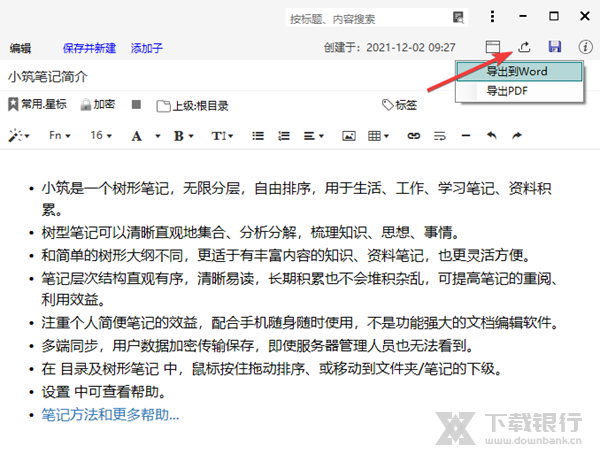The image size is (600, 454).
Task: Toggle the window layout panel icon
Action: pyautogui.click(x=492, y=47)
